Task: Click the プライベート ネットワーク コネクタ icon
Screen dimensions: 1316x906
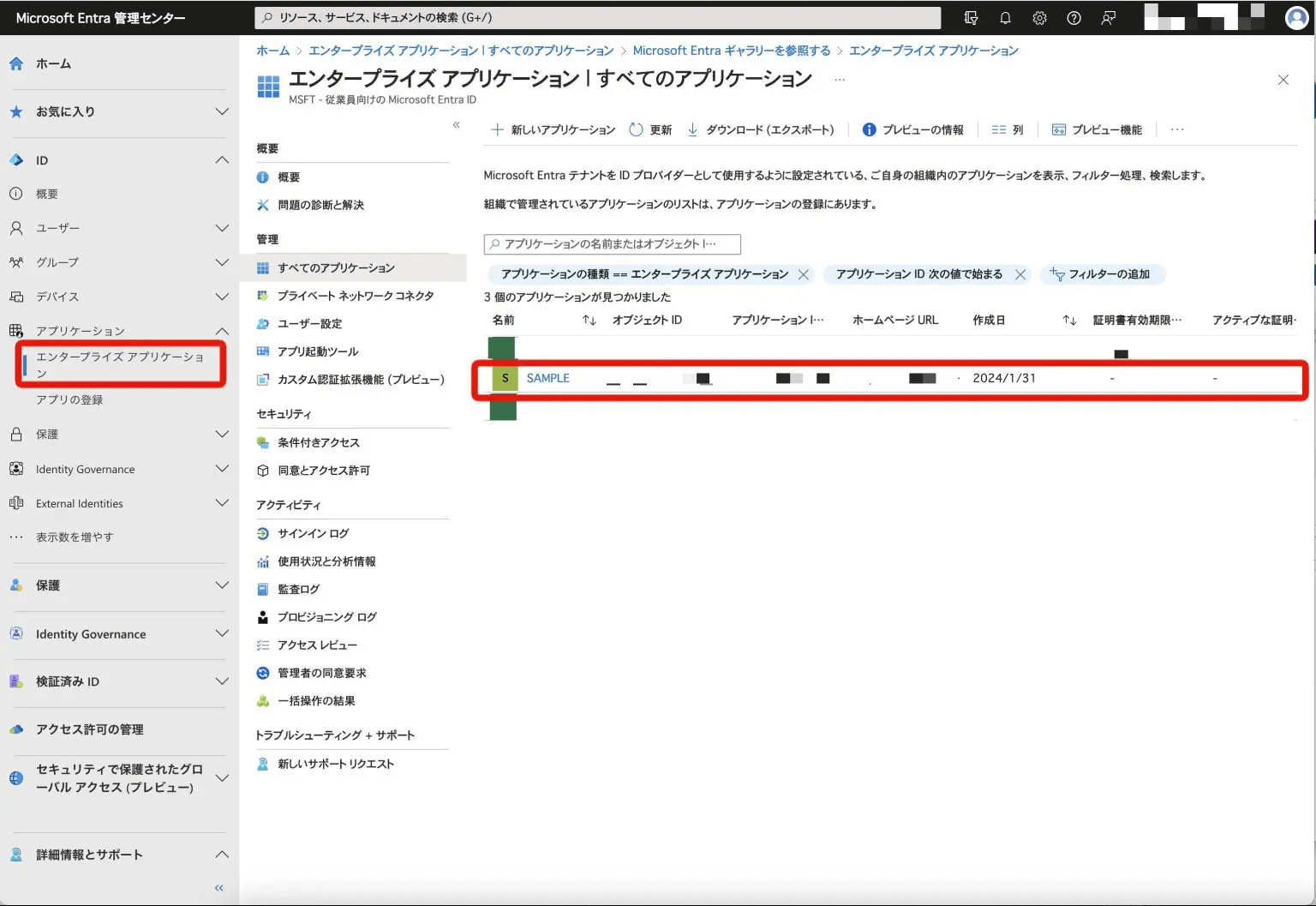Action: pyautogui.click(x=263, y=296)
